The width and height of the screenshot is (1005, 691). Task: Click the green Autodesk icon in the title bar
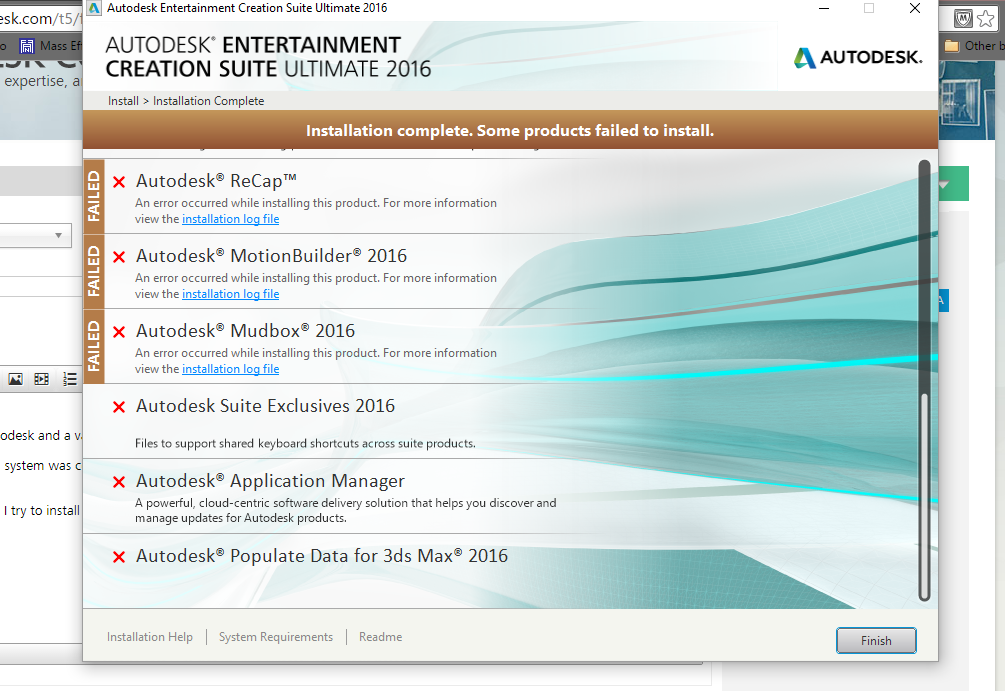[x=93, y=8]
